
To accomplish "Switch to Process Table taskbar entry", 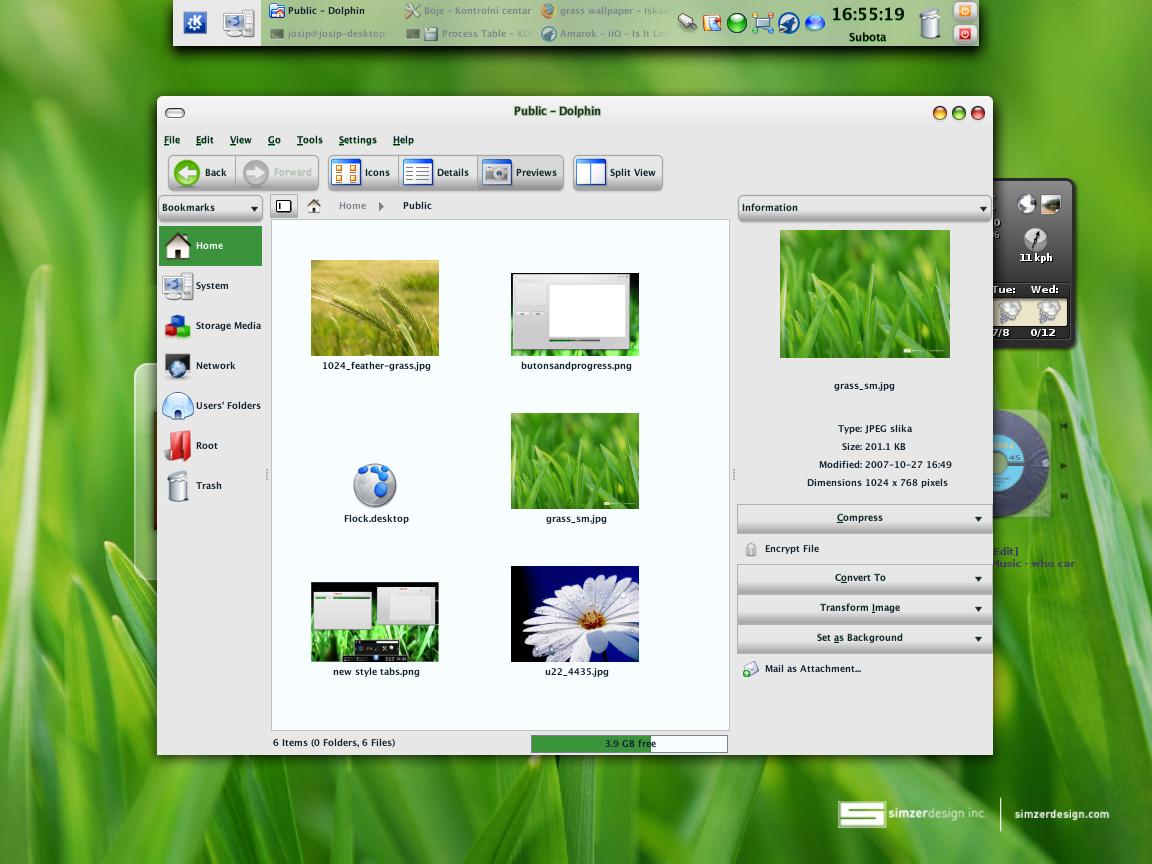I will coord(467,34).
